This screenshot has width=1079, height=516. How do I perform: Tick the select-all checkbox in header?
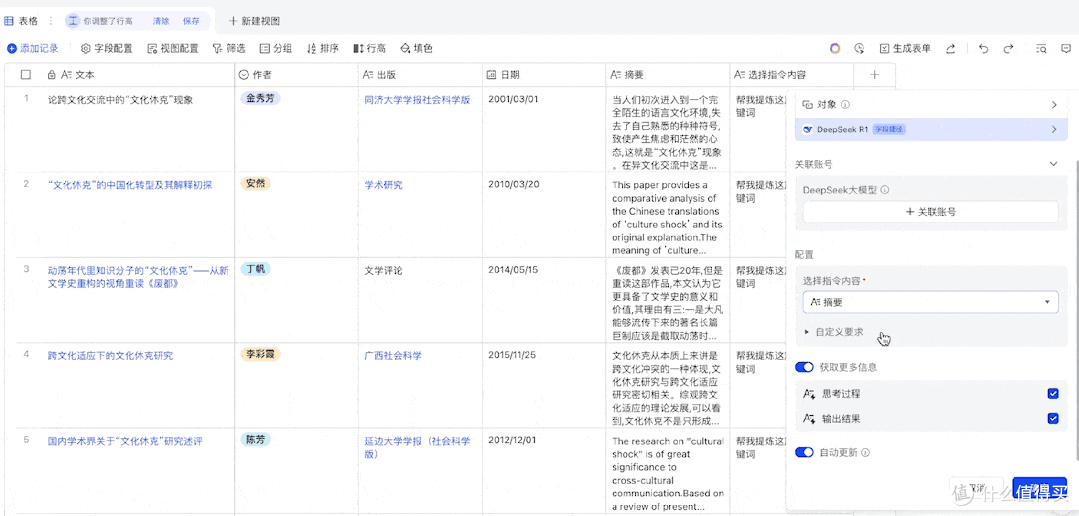coord(26,74)
